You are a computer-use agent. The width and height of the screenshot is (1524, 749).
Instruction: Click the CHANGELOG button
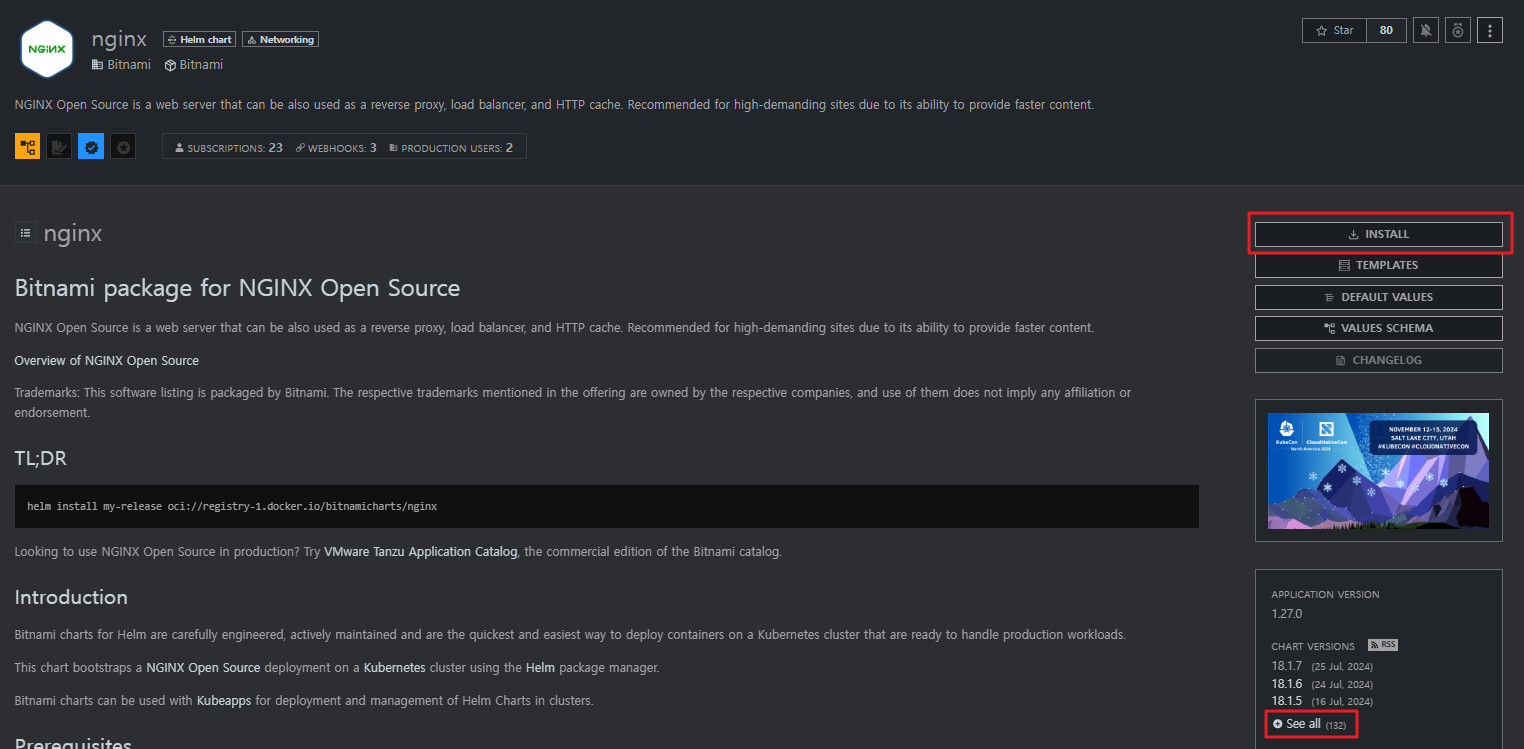coord(1379,360)
